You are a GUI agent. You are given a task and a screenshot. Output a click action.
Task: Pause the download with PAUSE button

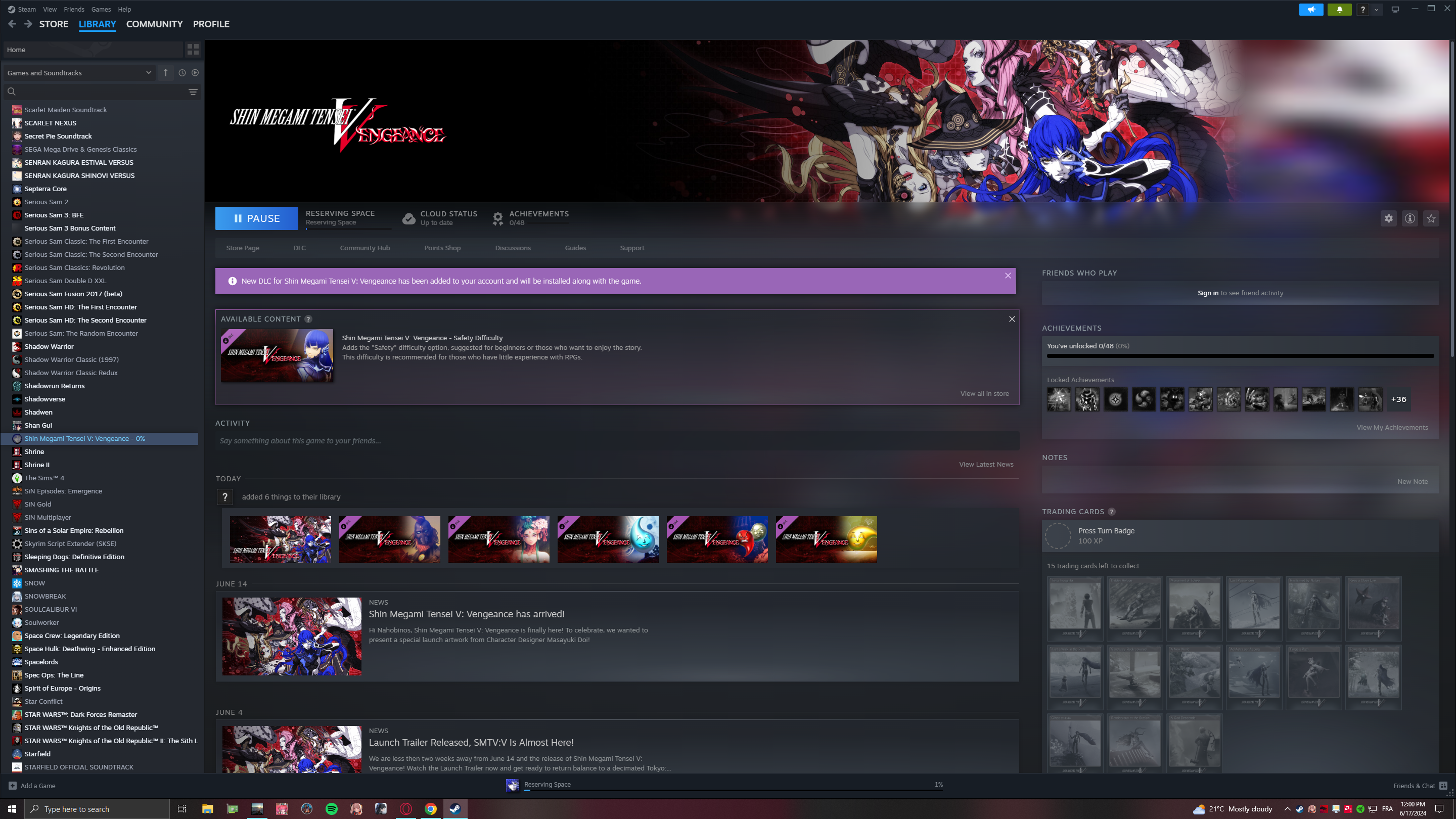pos(257,218)
